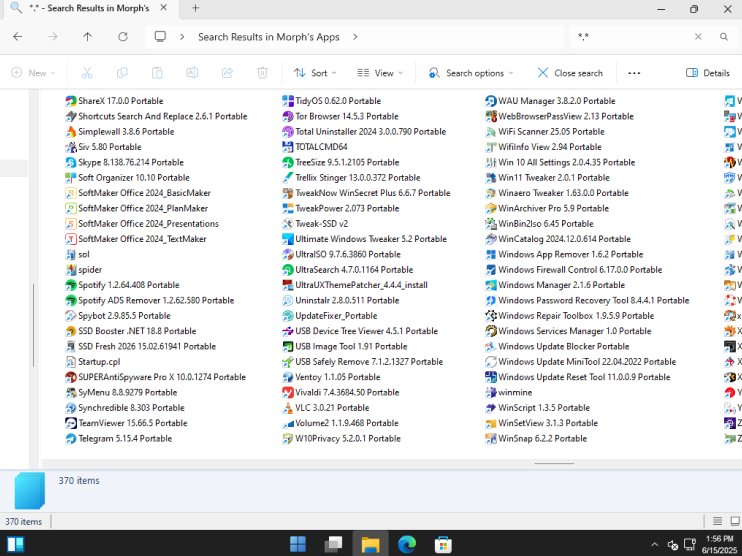Select the Tor Browser 14.5.3 icon
Screen dimensions: 742x556
288,116
